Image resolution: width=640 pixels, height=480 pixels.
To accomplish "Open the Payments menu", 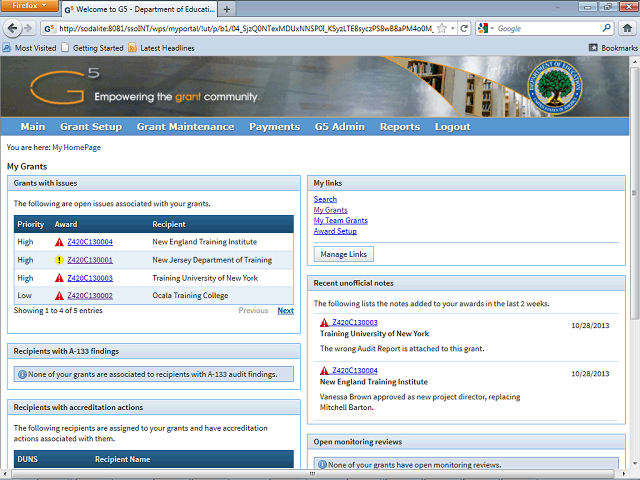I will (274, 127).
